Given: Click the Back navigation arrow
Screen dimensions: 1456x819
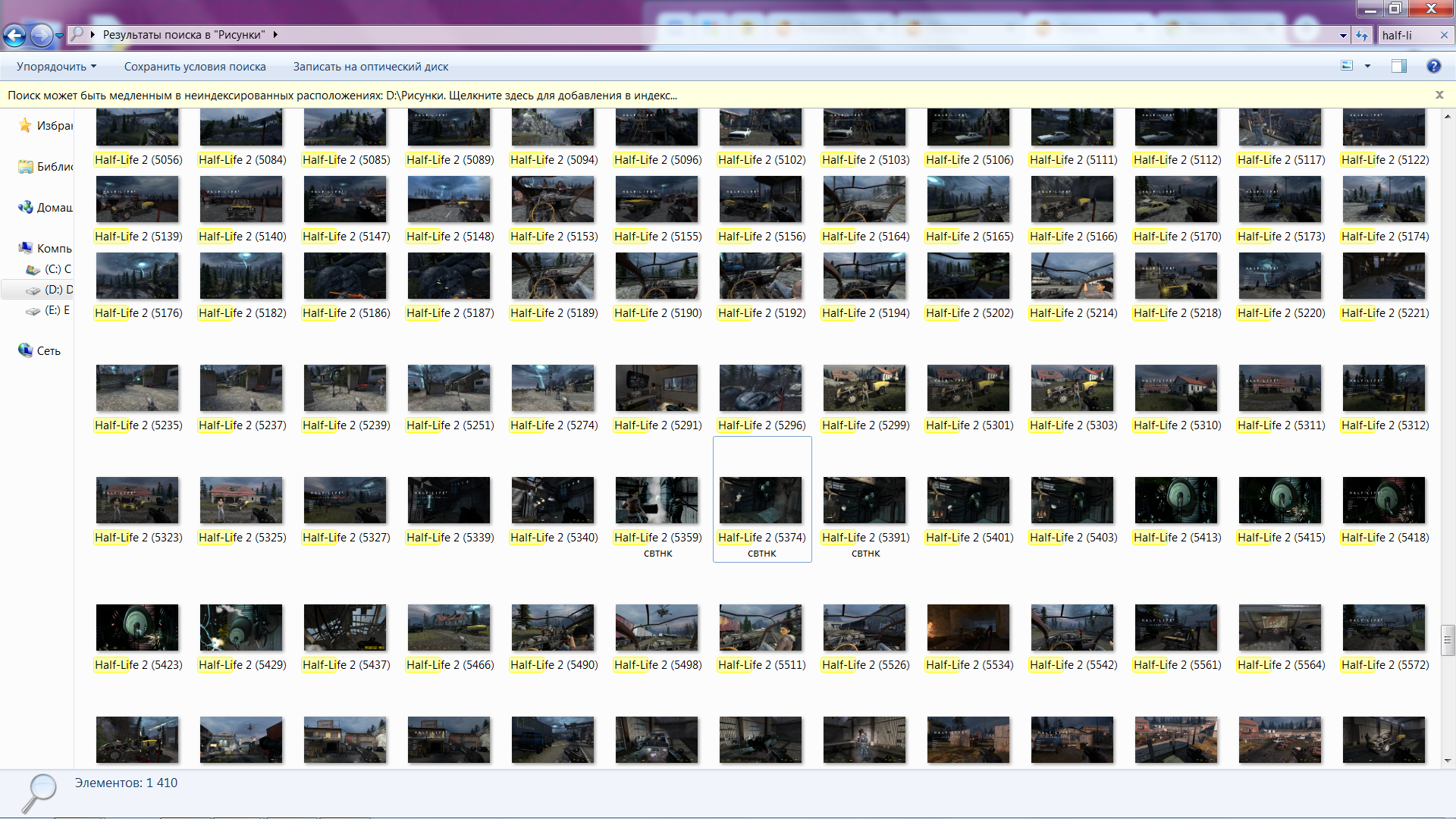Looking at the screenshot, I should coord(14,35).
